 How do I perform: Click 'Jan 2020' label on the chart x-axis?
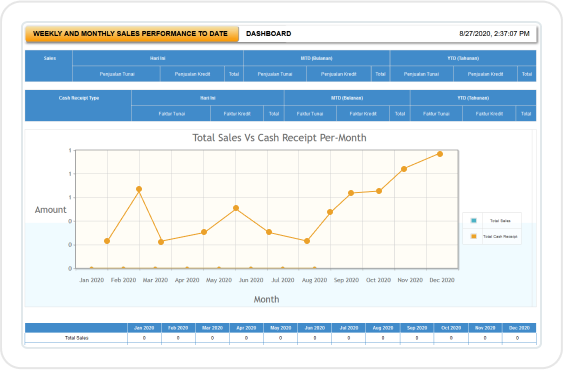tap(92, 280)
